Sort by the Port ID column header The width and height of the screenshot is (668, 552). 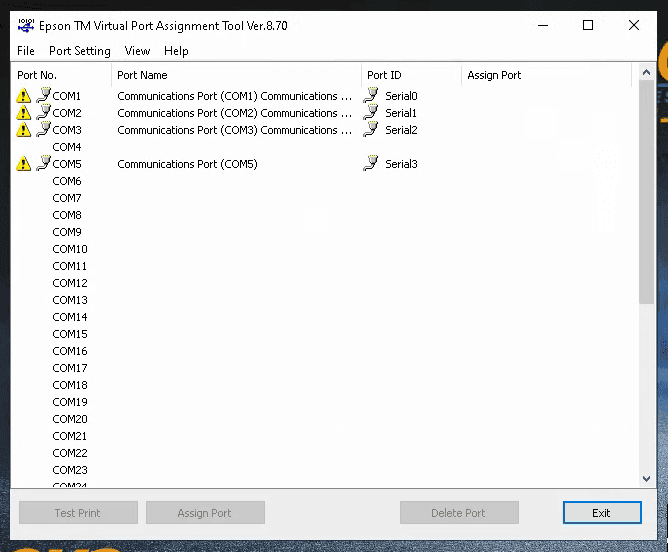pos(412,75)
